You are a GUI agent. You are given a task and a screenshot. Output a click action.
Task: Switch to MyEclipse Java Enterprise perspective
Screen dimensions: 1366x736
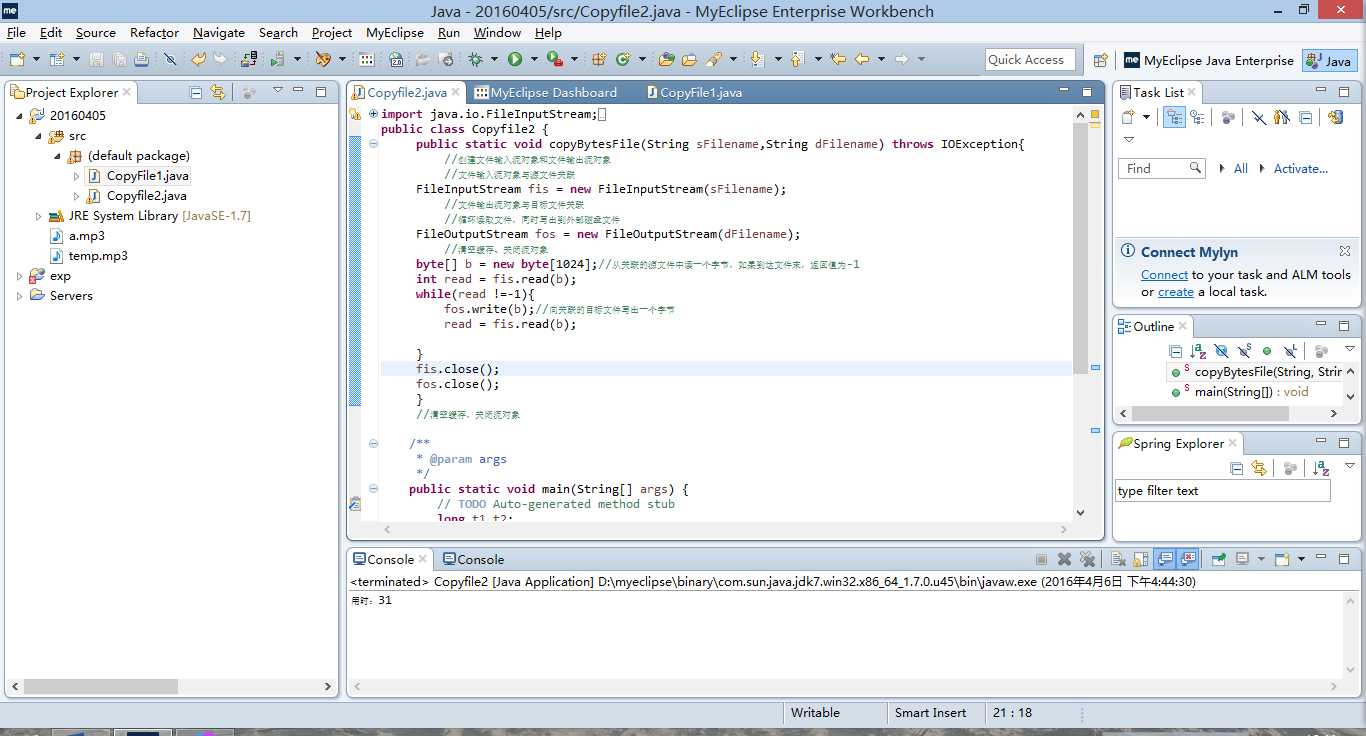coord(1208,60)
